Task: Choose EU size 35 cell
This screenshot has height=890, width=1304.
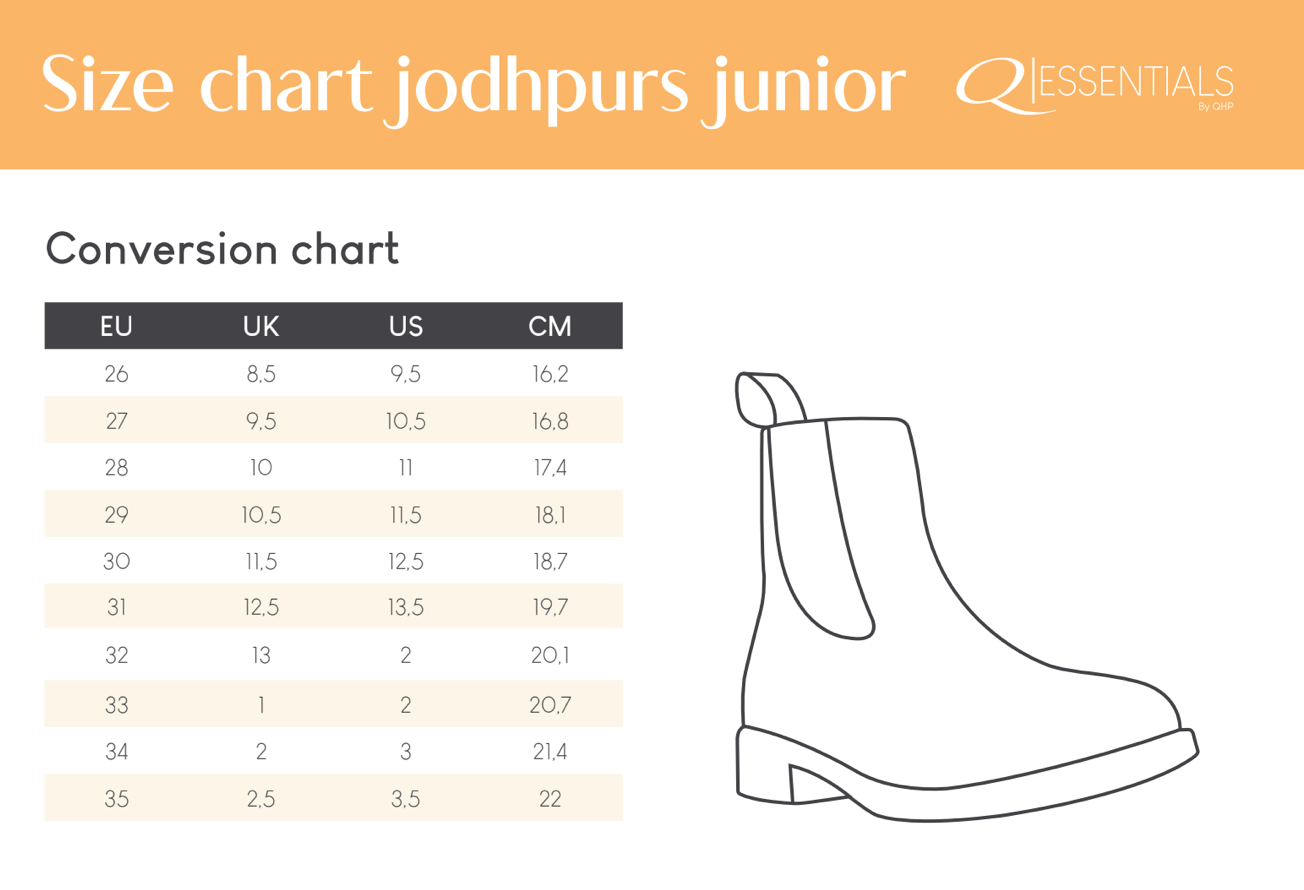Action: (117, 799)
